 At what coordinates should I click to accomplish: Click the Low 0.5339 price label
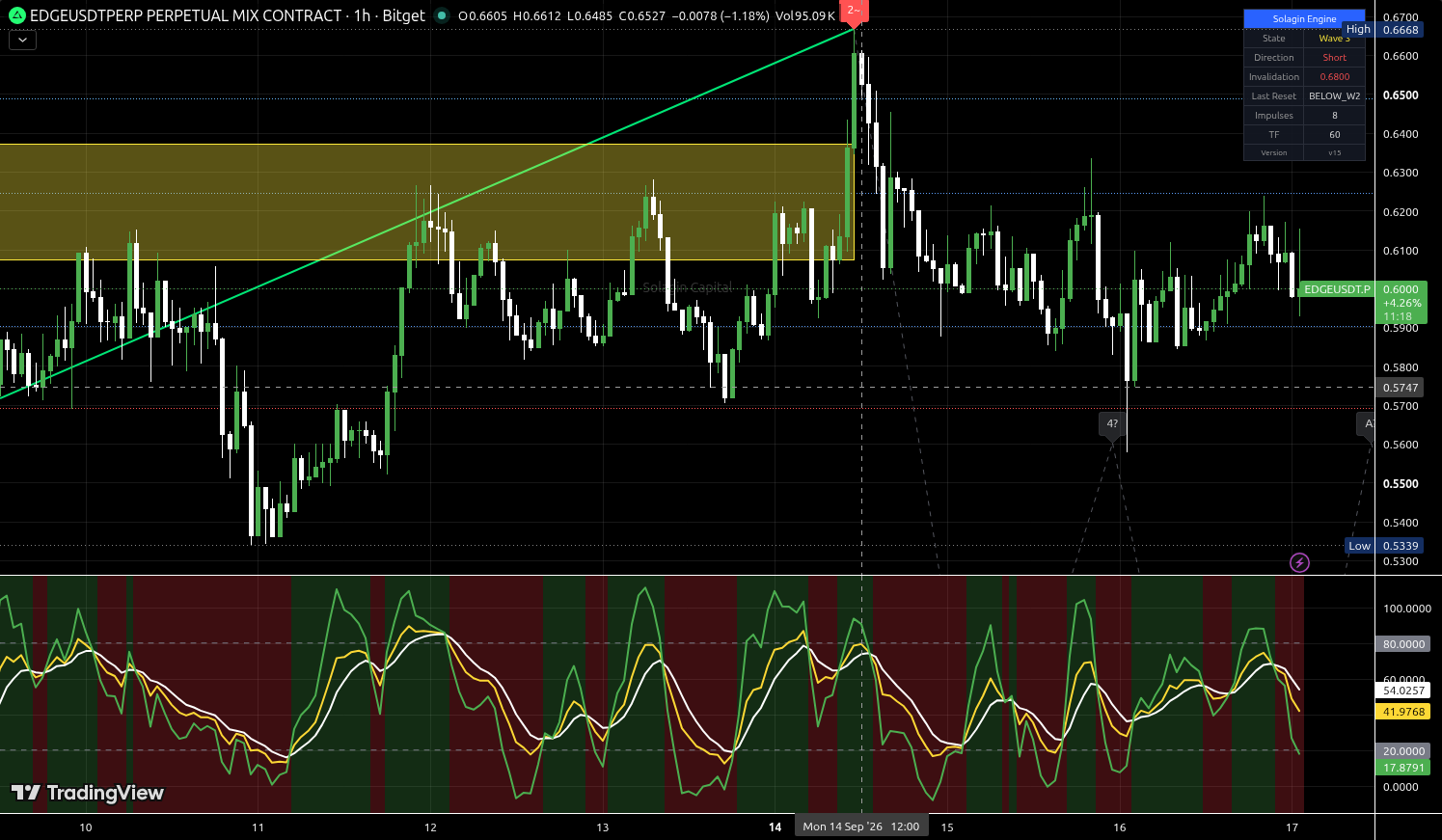coord(1384,546)
